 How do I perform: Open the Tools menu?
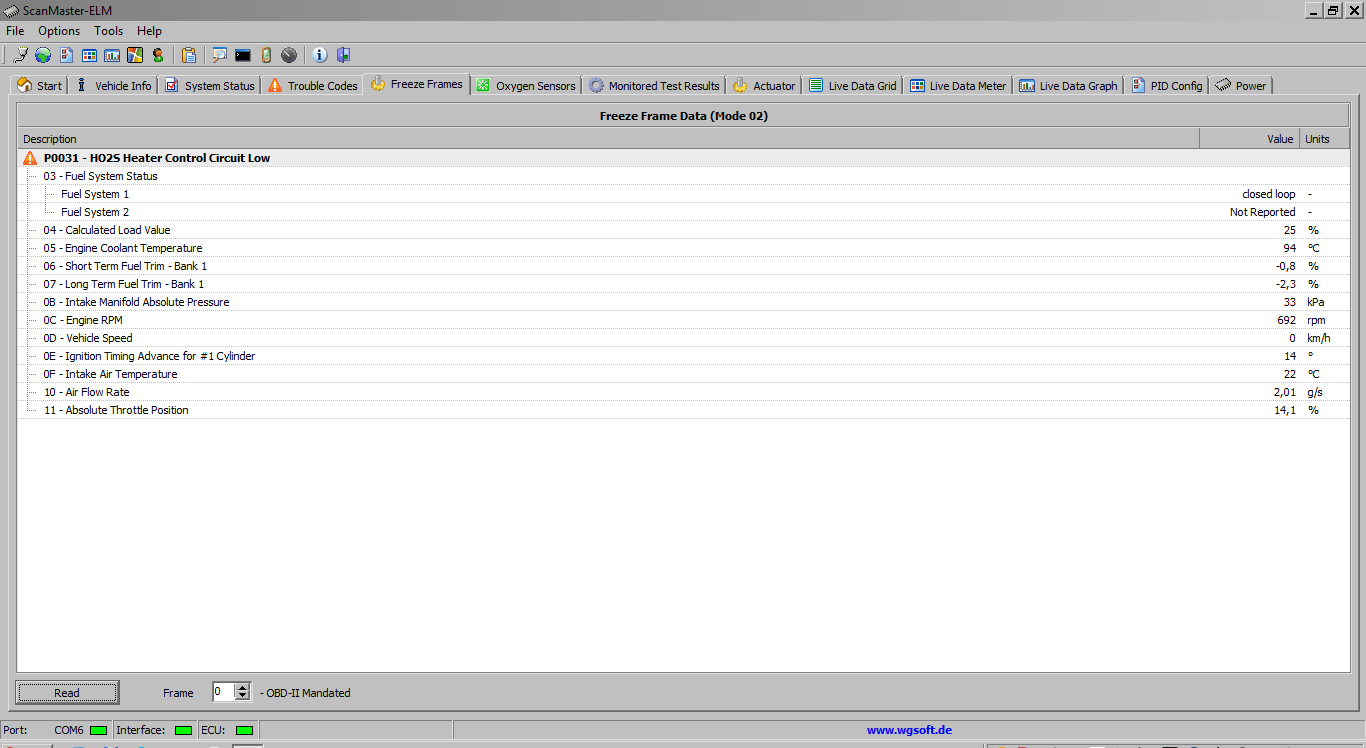tap(109, 31)
